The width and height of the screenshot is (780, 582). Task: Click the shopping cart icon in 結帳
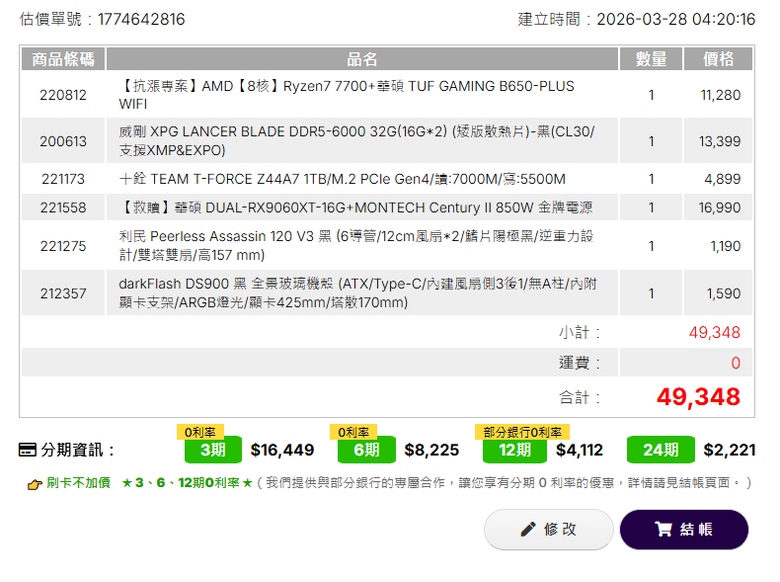(663, 529)
